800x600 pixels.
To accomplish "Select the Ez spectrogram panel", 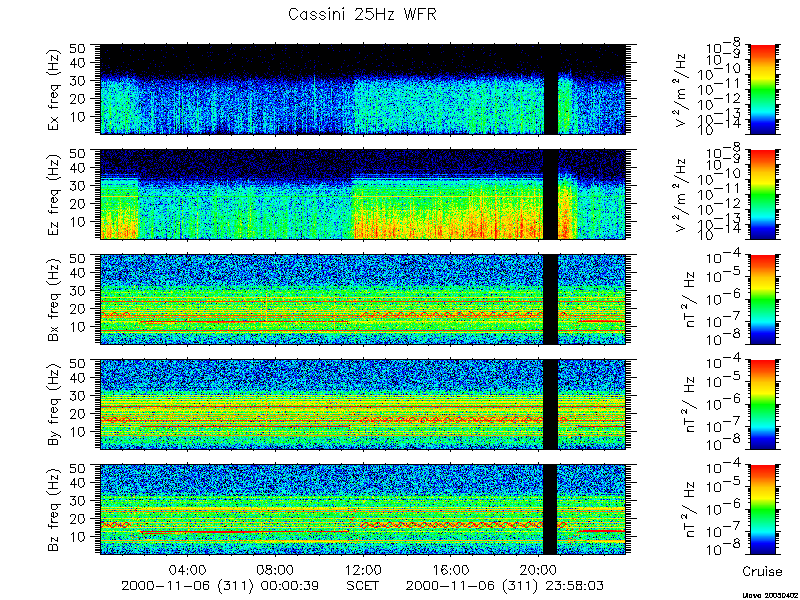I will (363, 194).
